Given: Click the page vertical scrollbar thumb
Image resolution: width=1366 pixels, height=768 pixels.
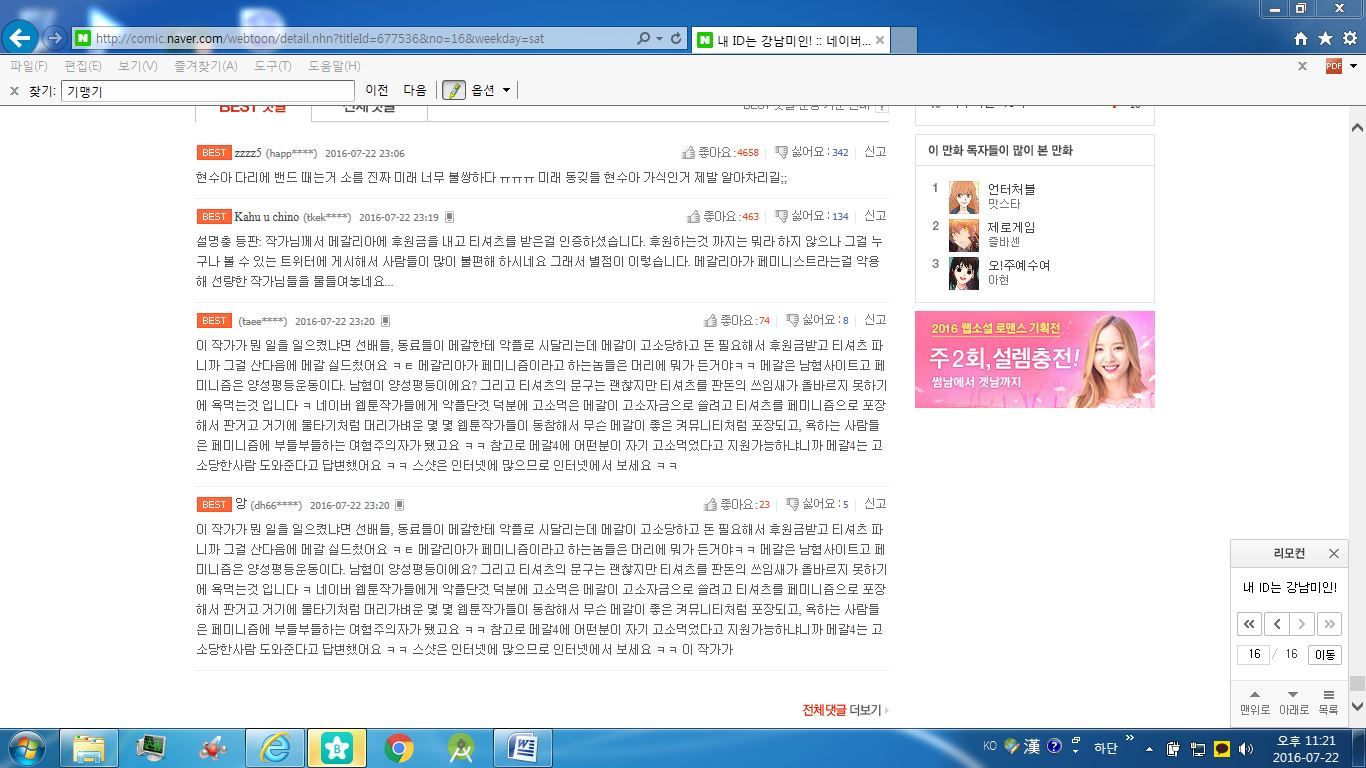Looking at the screenshot, I should coord(1357,684).
